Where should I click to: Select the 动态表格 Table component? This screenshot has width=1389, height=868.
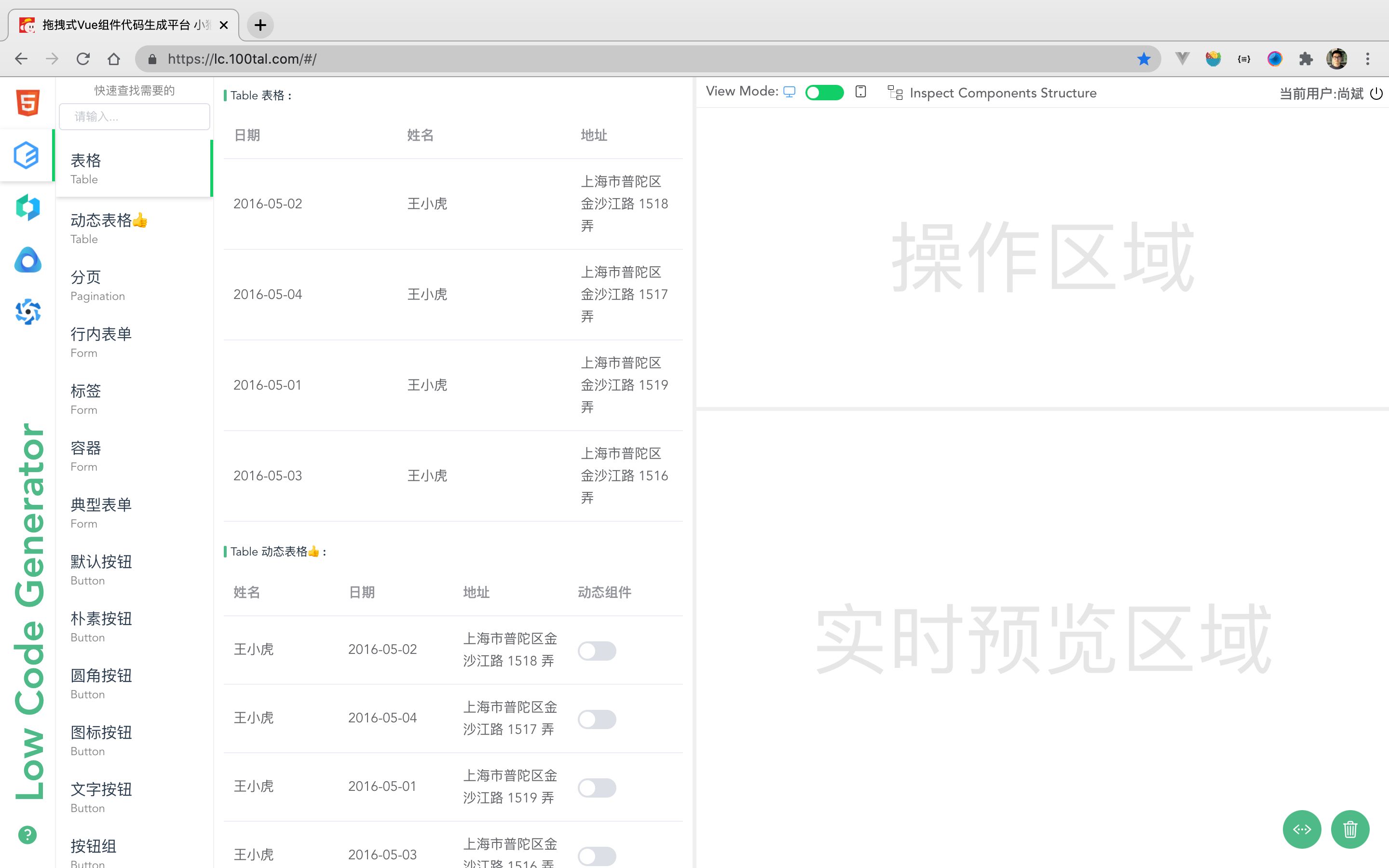coord(134,229)
